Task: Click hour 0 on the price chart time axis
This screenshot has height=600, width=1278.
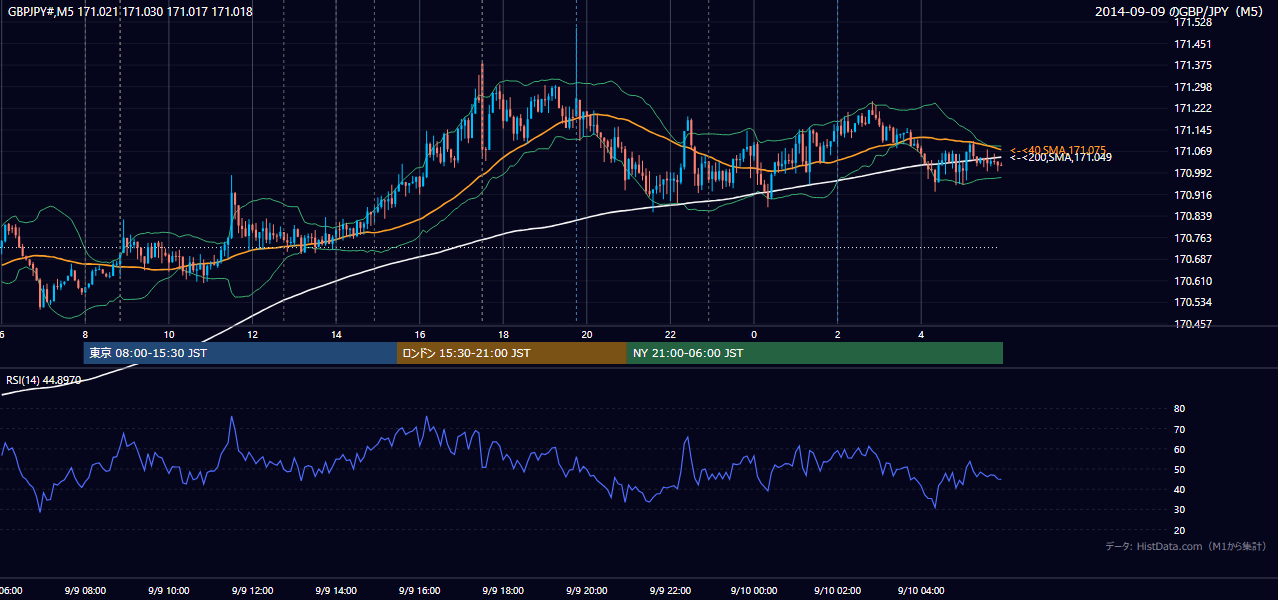Action: pyautogui.click(x=754, y=335)
